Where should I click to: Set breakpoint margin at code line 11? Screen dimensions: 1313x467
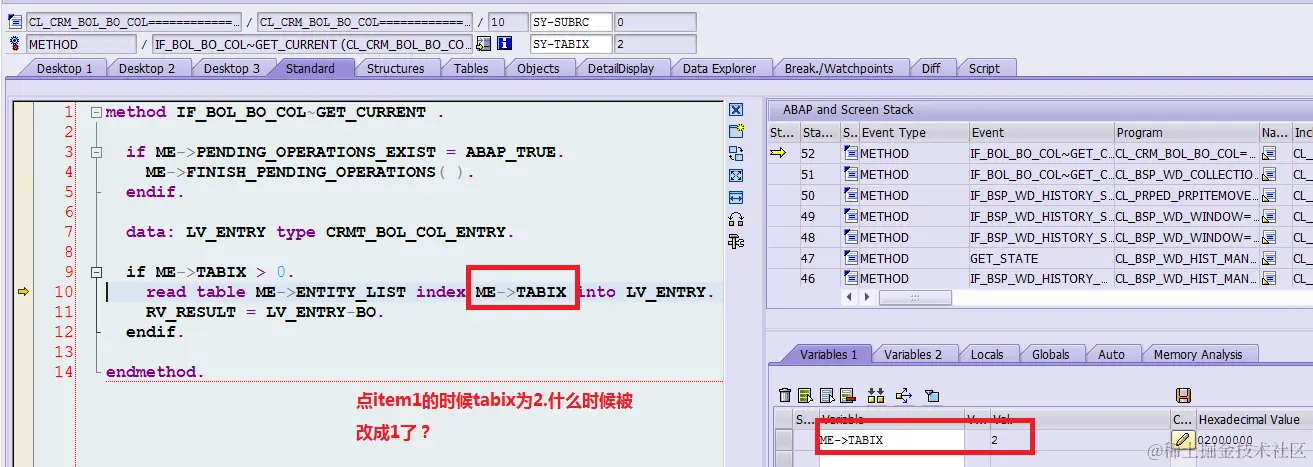pos(24,312)
